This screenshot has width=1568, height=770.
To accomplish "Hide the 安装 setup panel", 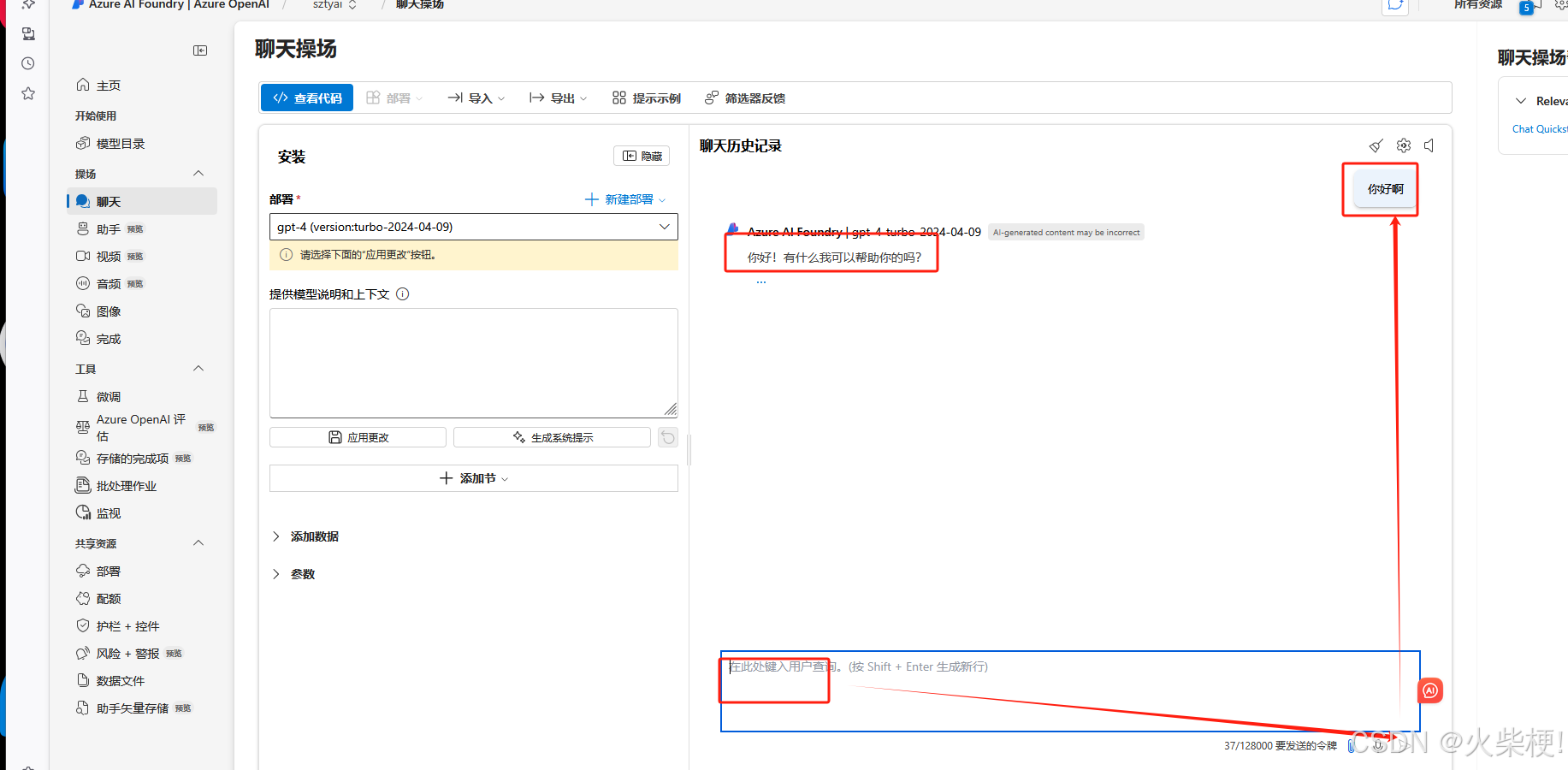I will coord(642,156).
